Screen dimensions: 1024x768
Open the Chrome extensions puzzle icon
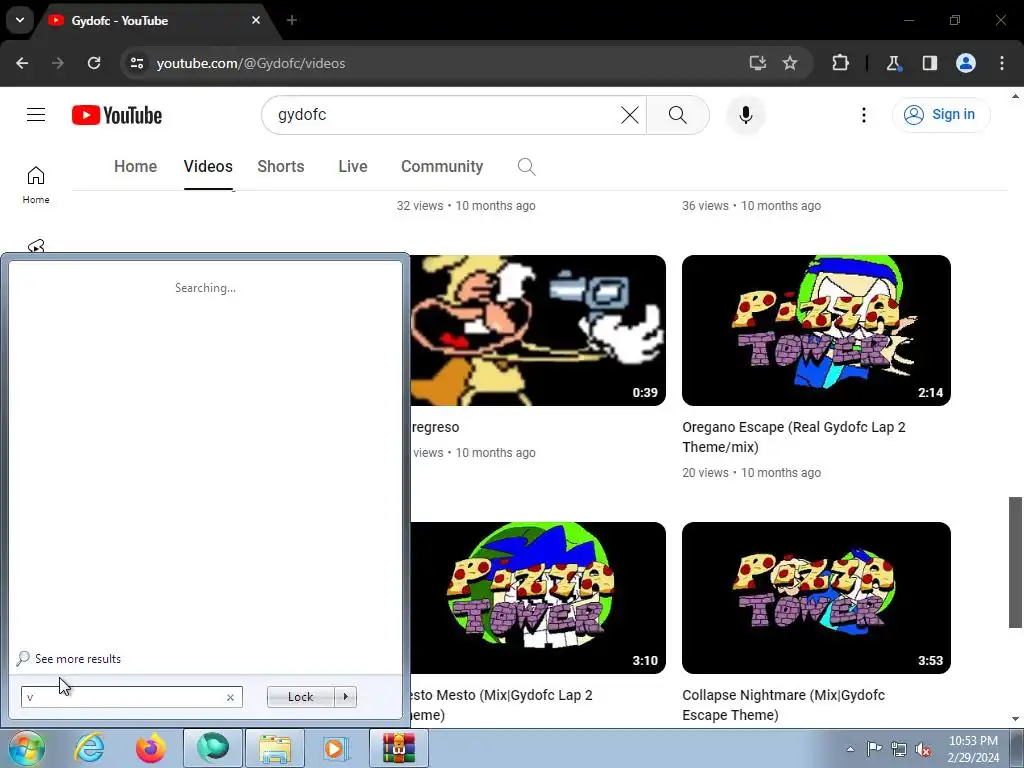pos(840,63)
